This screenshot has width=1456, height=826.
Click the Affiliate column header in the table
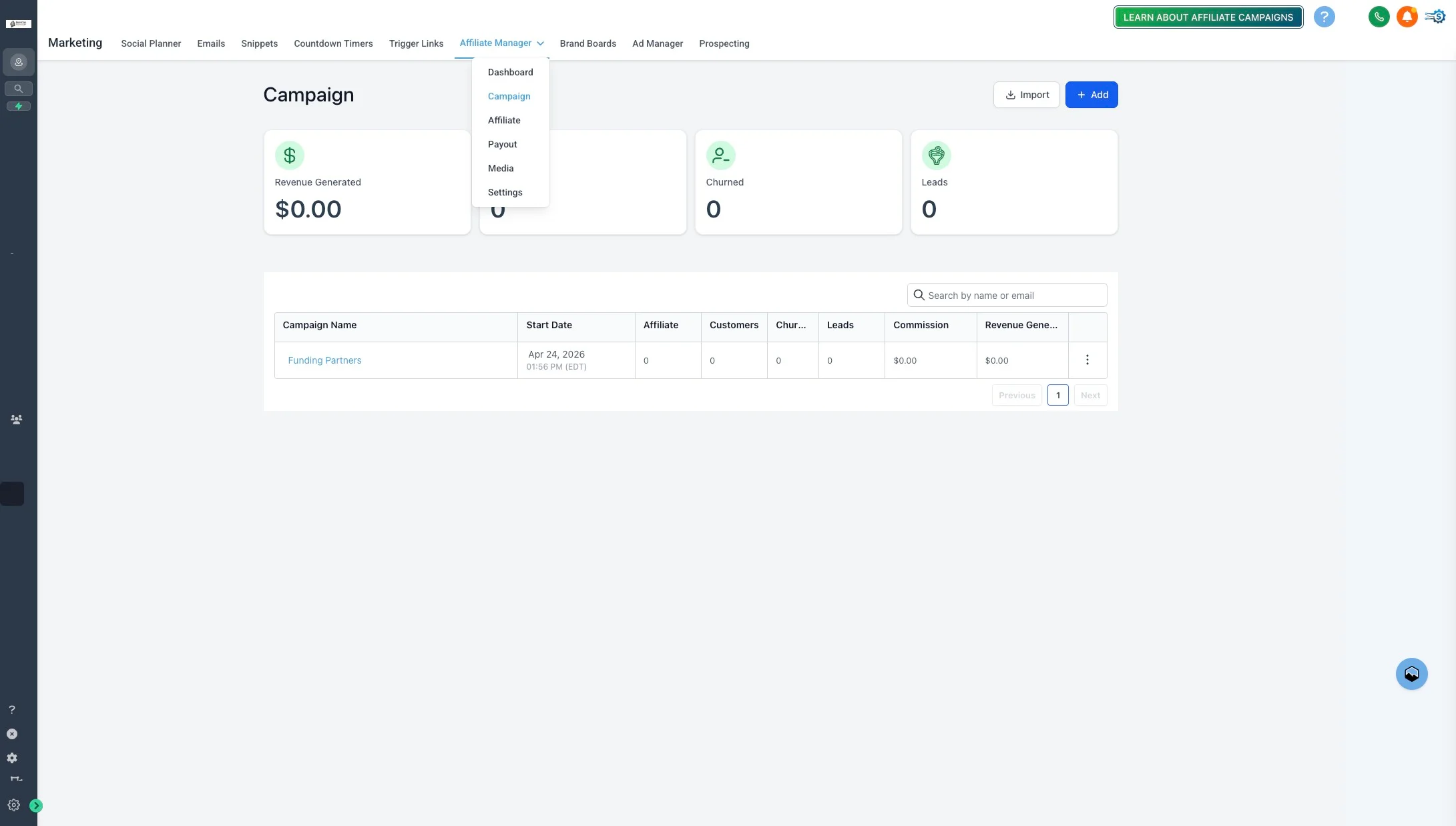pyautogui.click(x=668, y=327)
